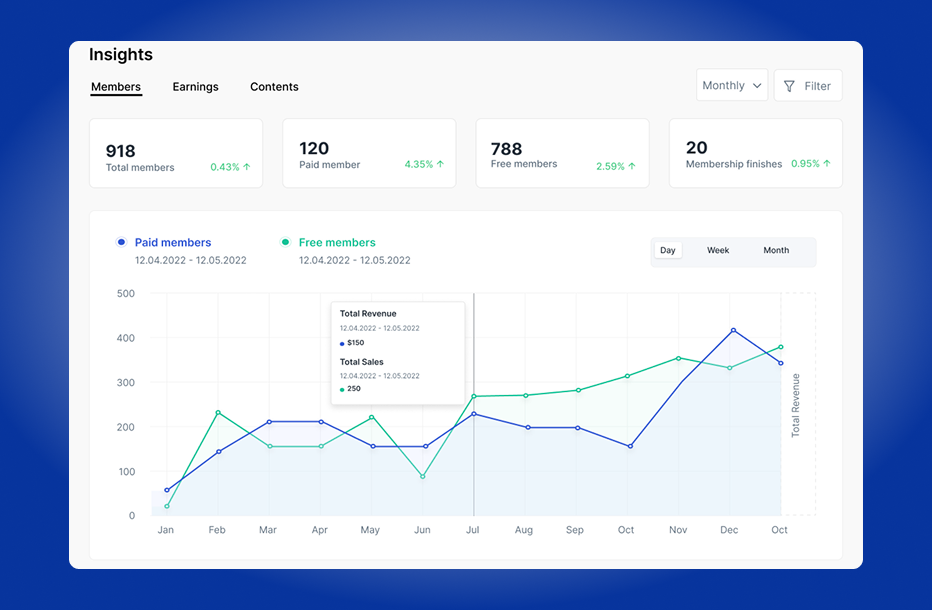
Task: Open the Contents tab
Action: [274, 87]
